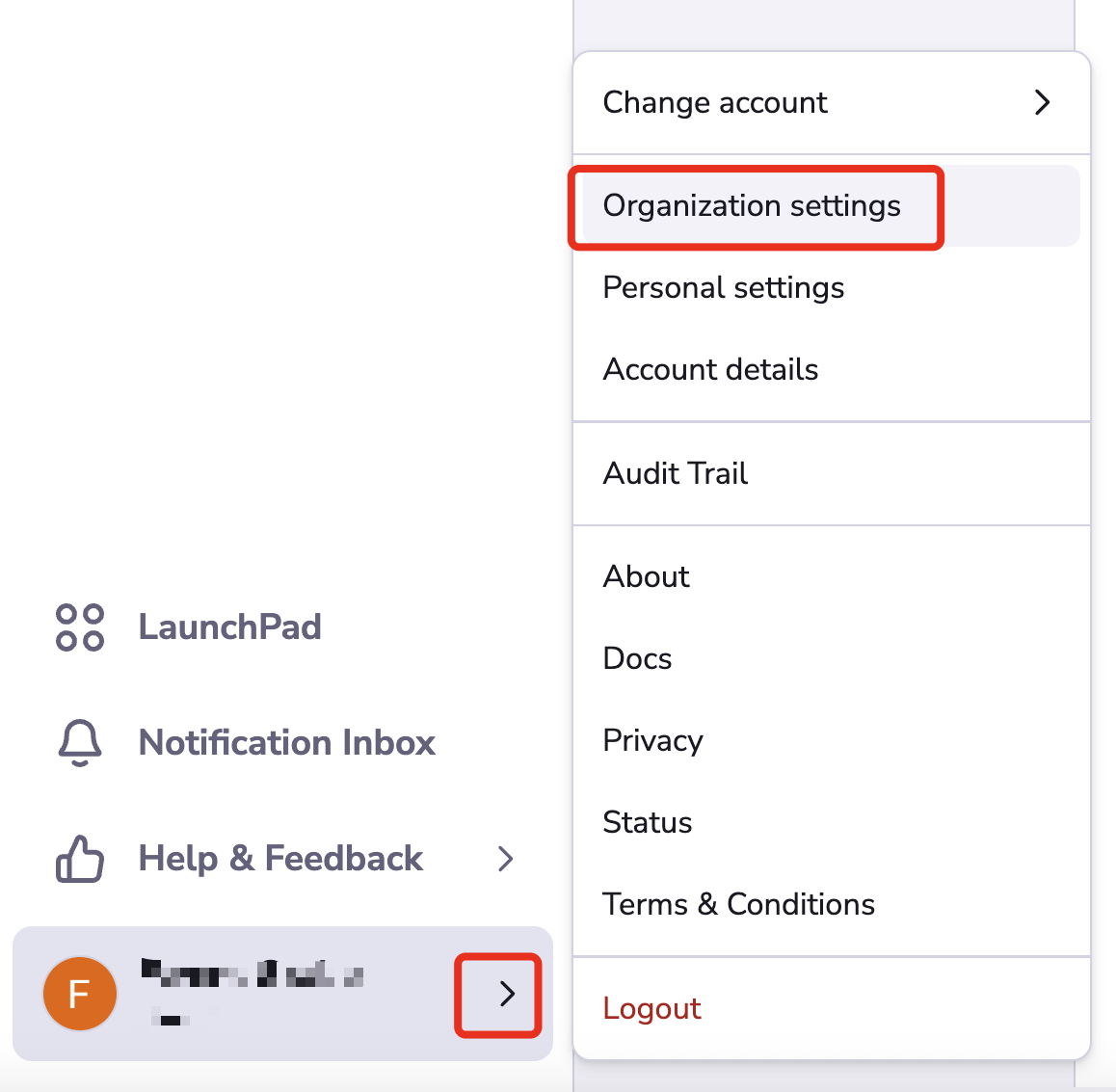Image resolution: width=1116 pixels, height=1092 pixels.
Task: Open Terms & Conditions
Action: coord(738,904)
